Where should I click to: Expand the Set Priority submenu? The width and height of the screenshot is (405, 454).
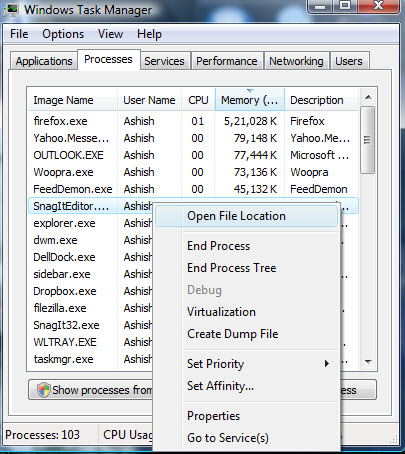coord(247,364)
